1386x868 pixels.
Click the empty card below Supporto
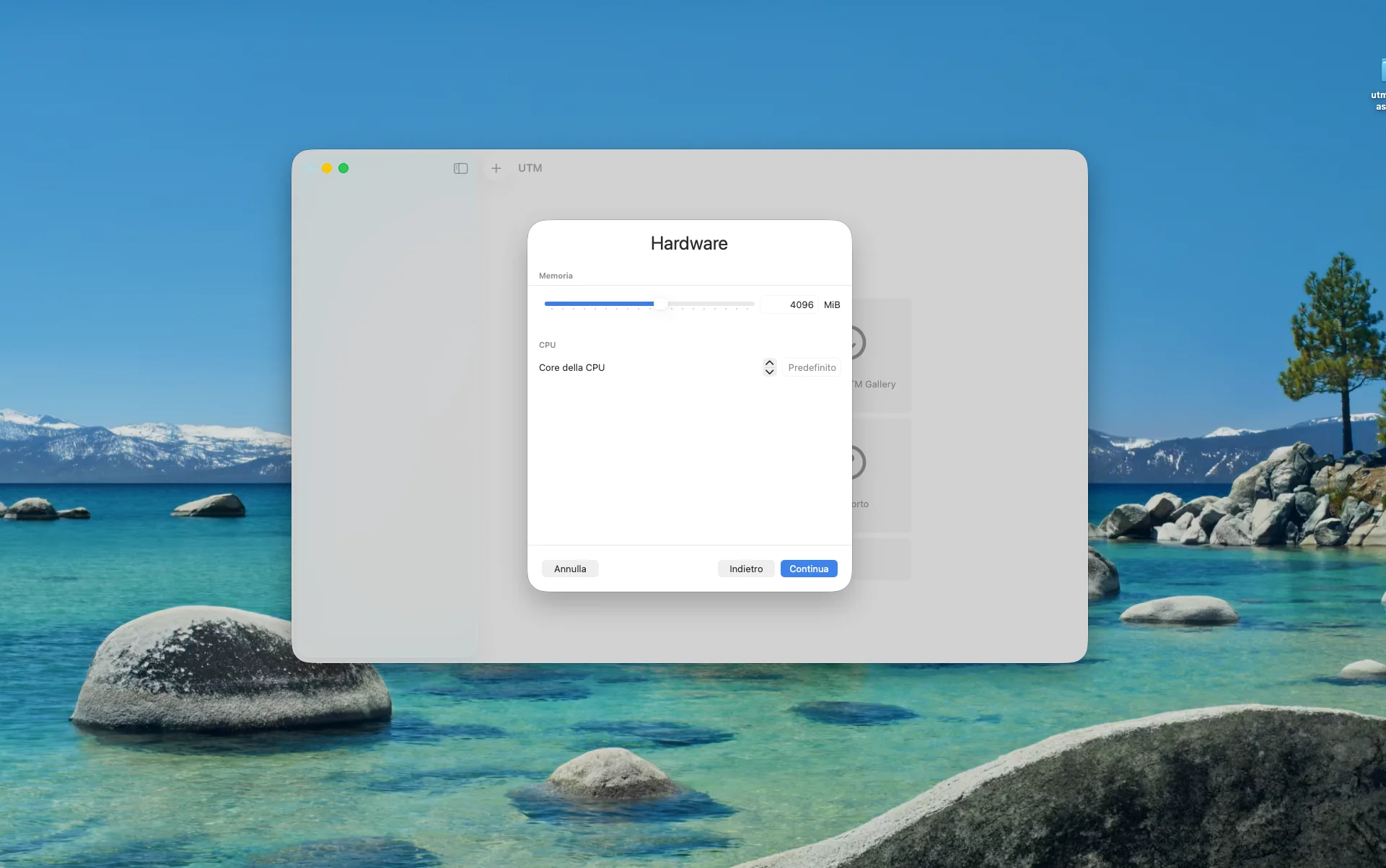882,559
